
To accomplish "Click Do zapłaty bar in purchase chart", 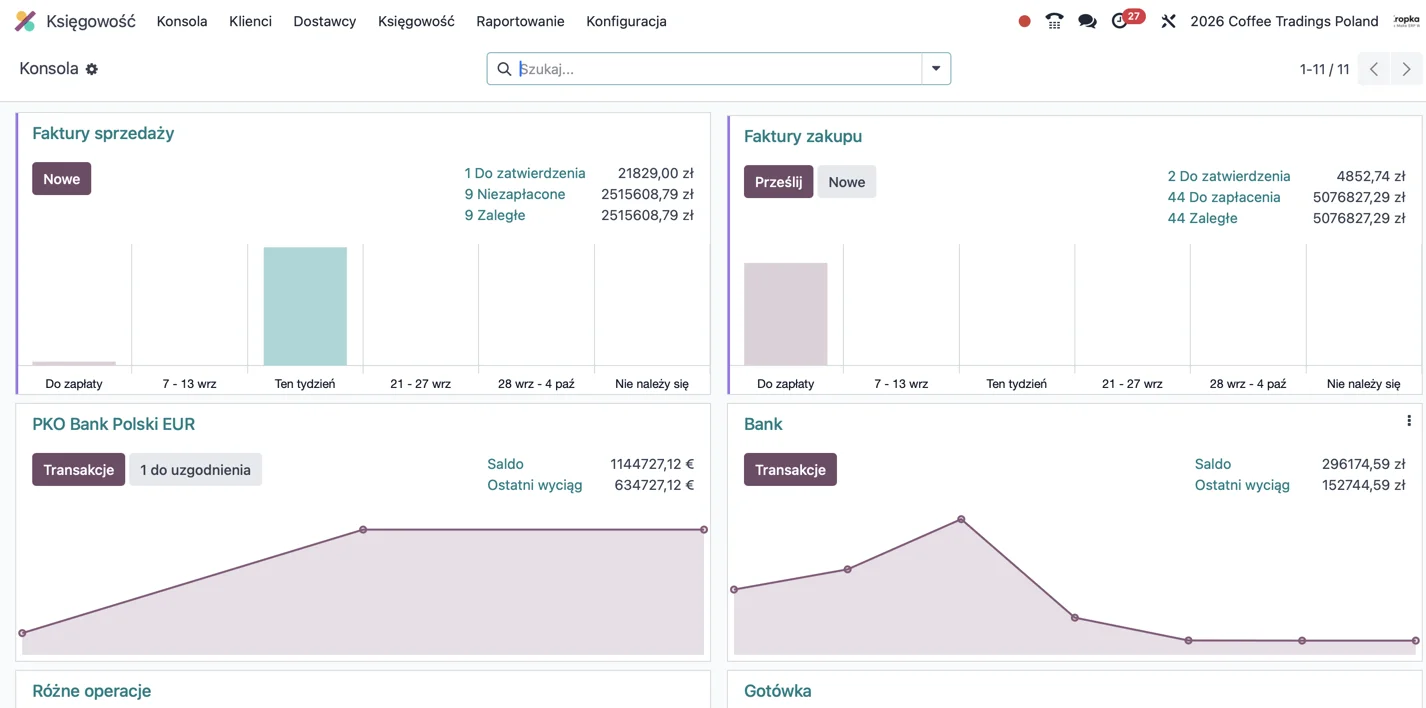I will point(786,314).
